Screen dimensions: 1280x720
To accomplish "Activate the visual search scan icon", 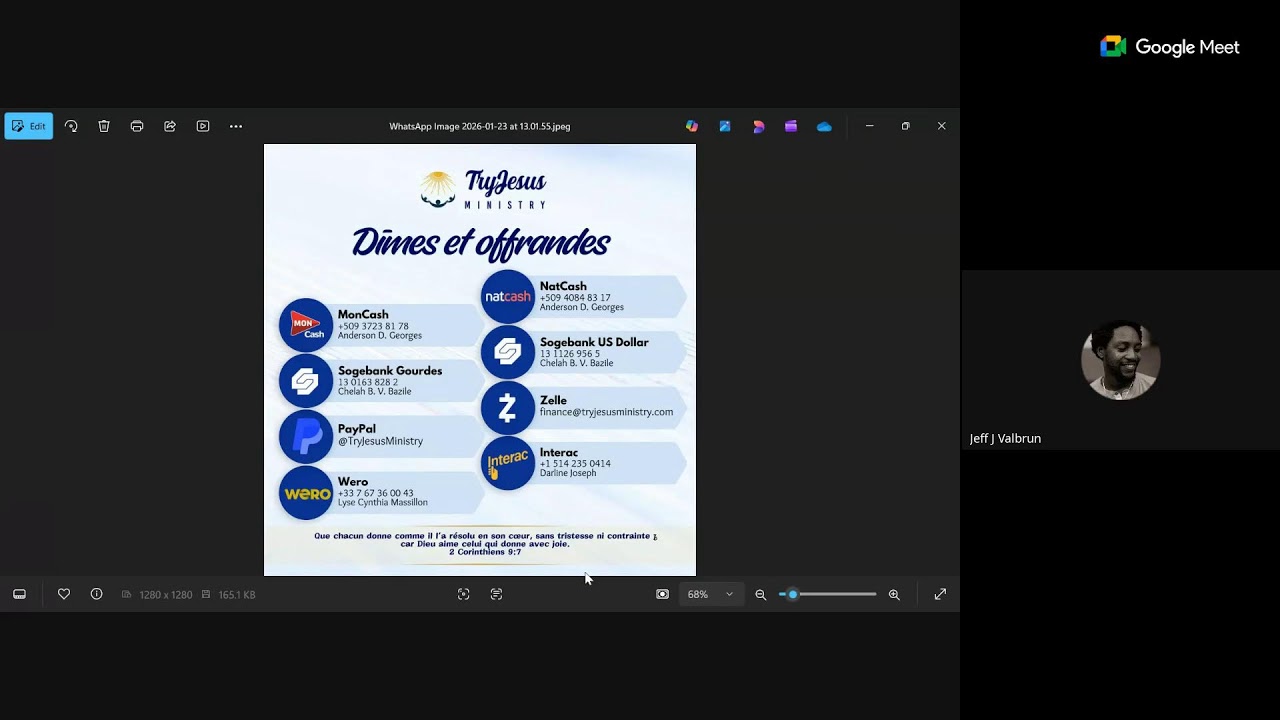I will [x=463, y=594].
